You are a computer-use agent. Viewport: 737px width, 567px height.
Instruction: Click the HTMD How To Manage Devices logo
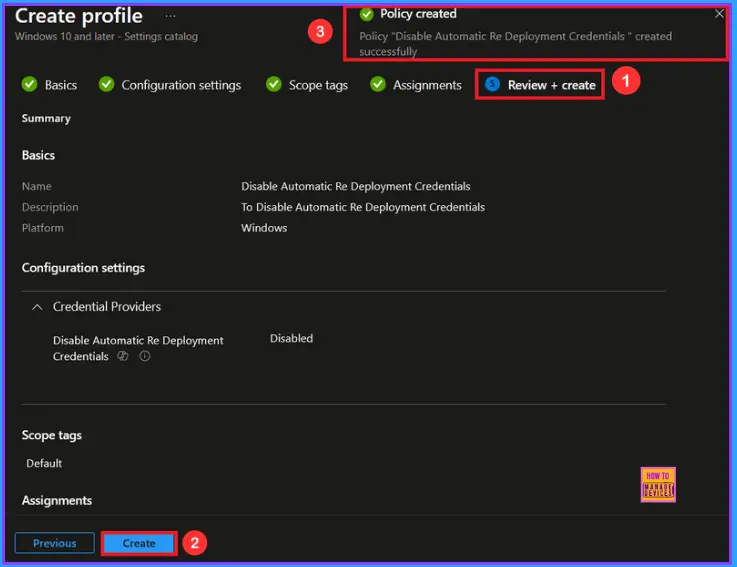[x=658, y=484]
